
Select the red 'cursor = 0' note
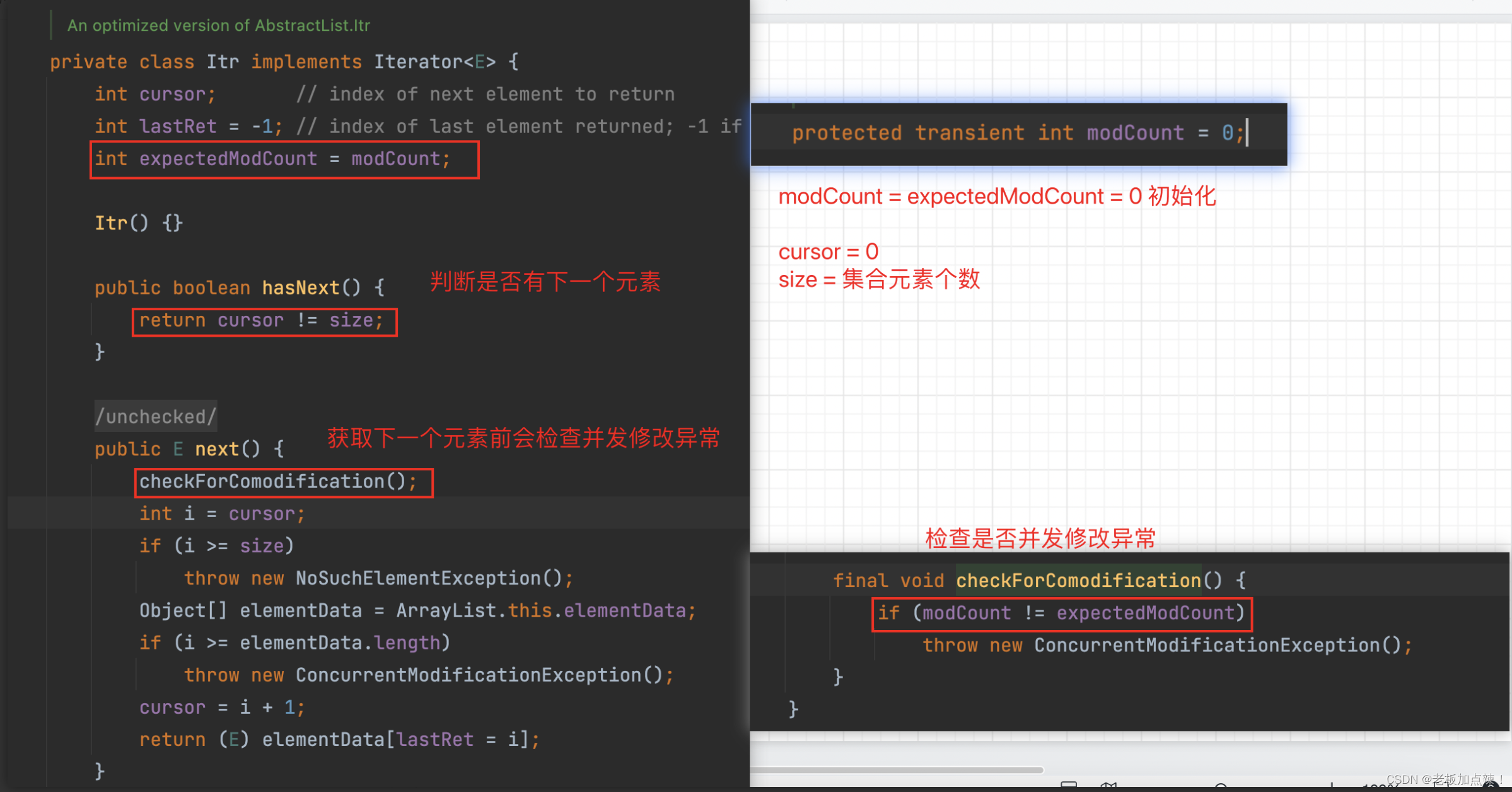point(829,252)
